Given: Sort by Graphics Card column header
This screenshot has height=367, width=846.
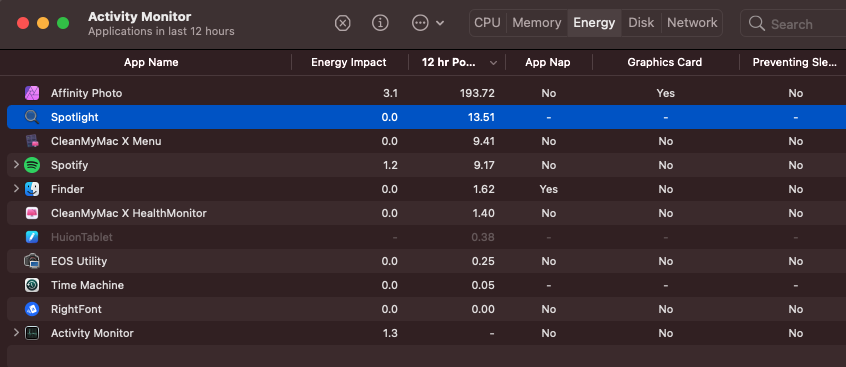Looking at the screenshot, I should point(665,63).
